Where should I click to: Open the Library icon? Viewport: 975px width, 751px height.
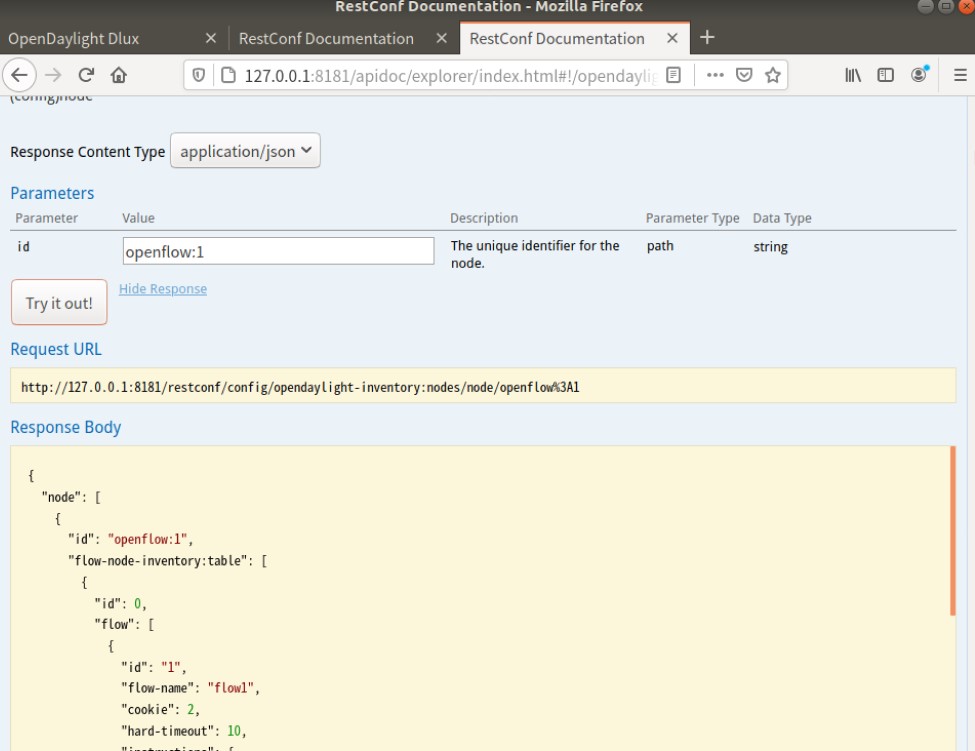(853, 75)
